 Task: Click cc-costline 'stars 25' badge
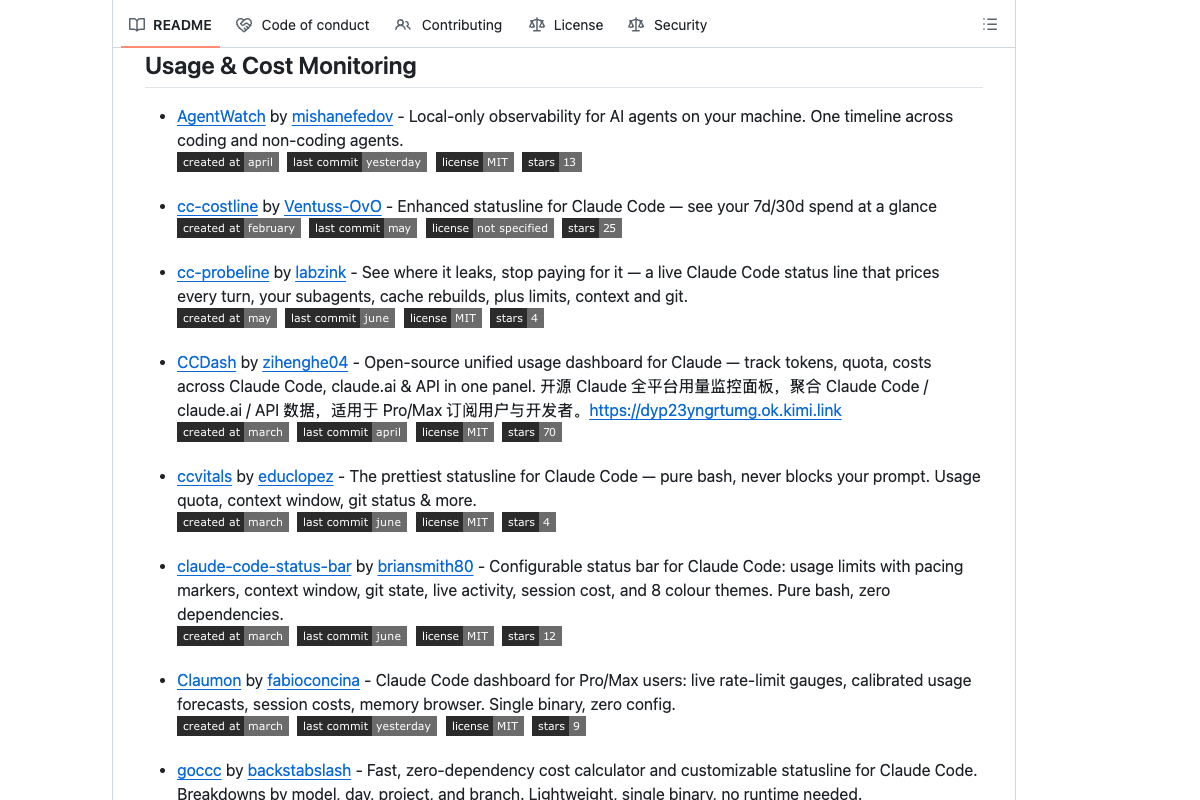coord(592,228)
